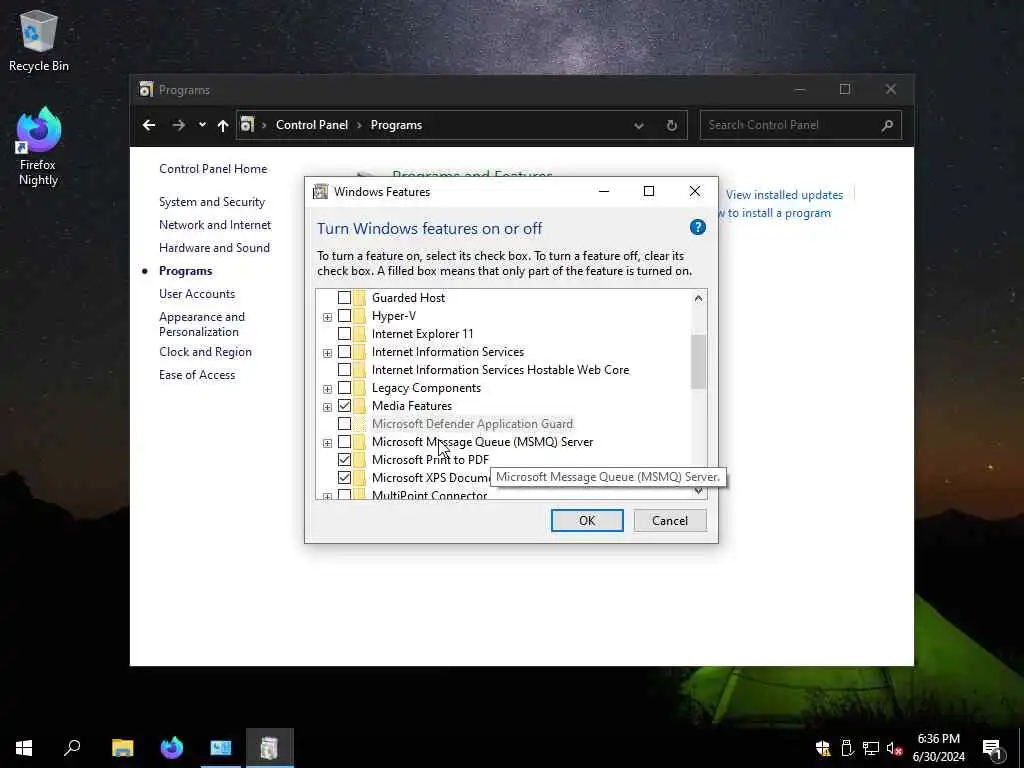Enable the Guarded Host checkbox
1024x768 pixels.
click(x=344, y=298)
